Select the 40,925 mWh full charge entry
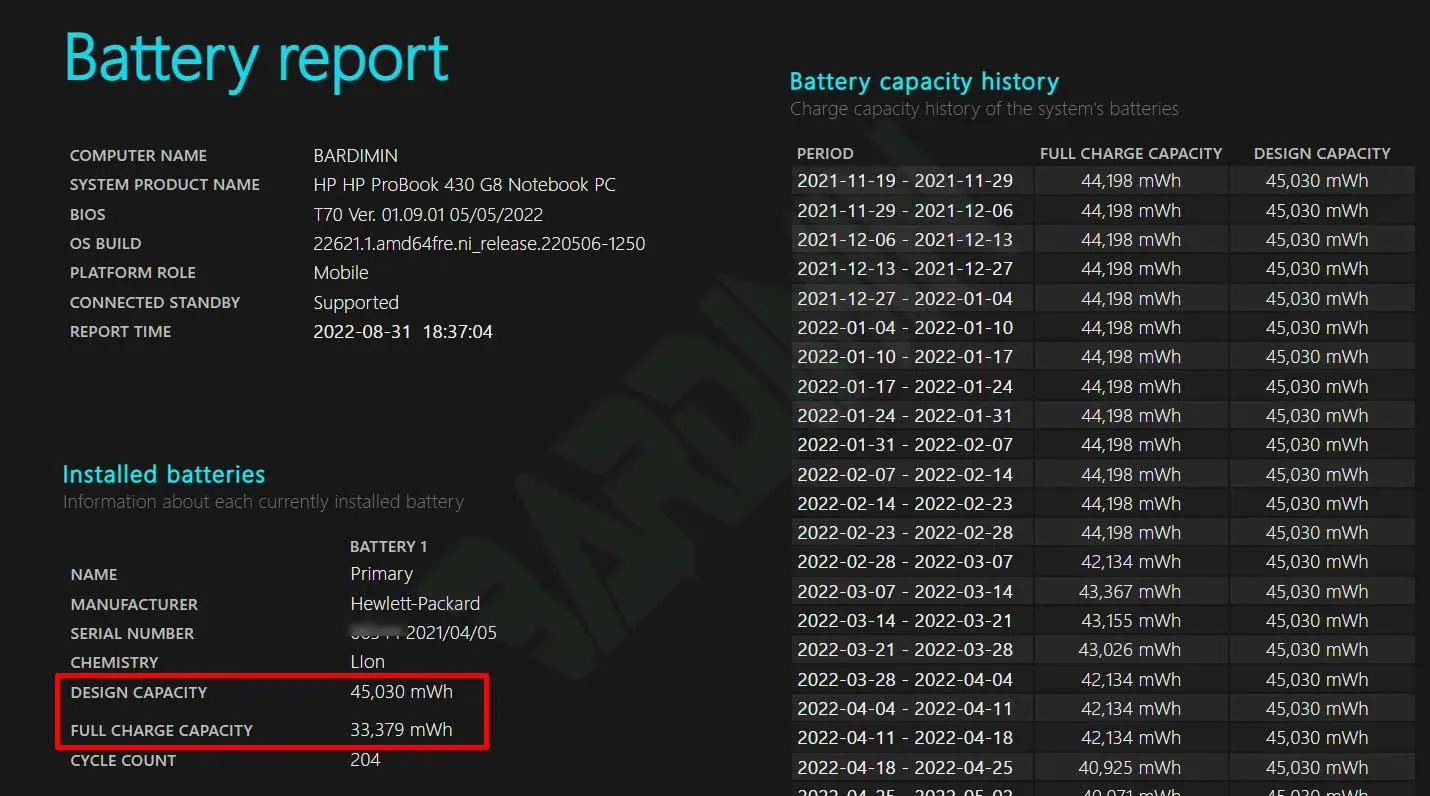1430x796 pixels. tap(1130, 768)
